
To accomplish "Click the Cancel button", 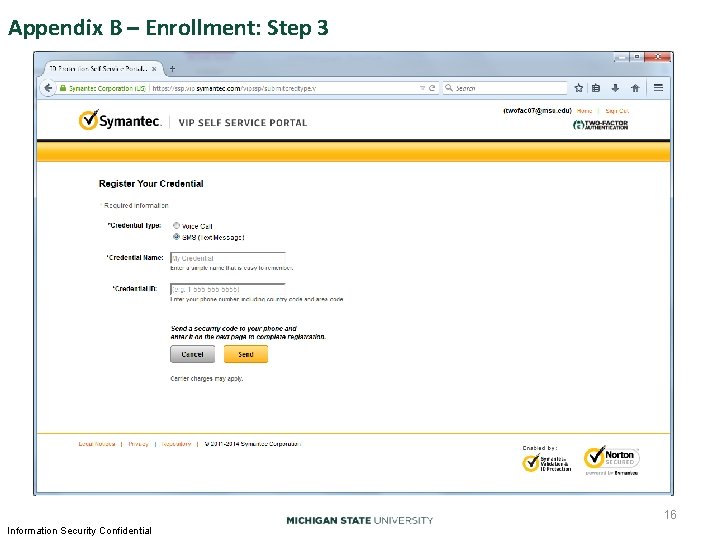I will [192, 354].
